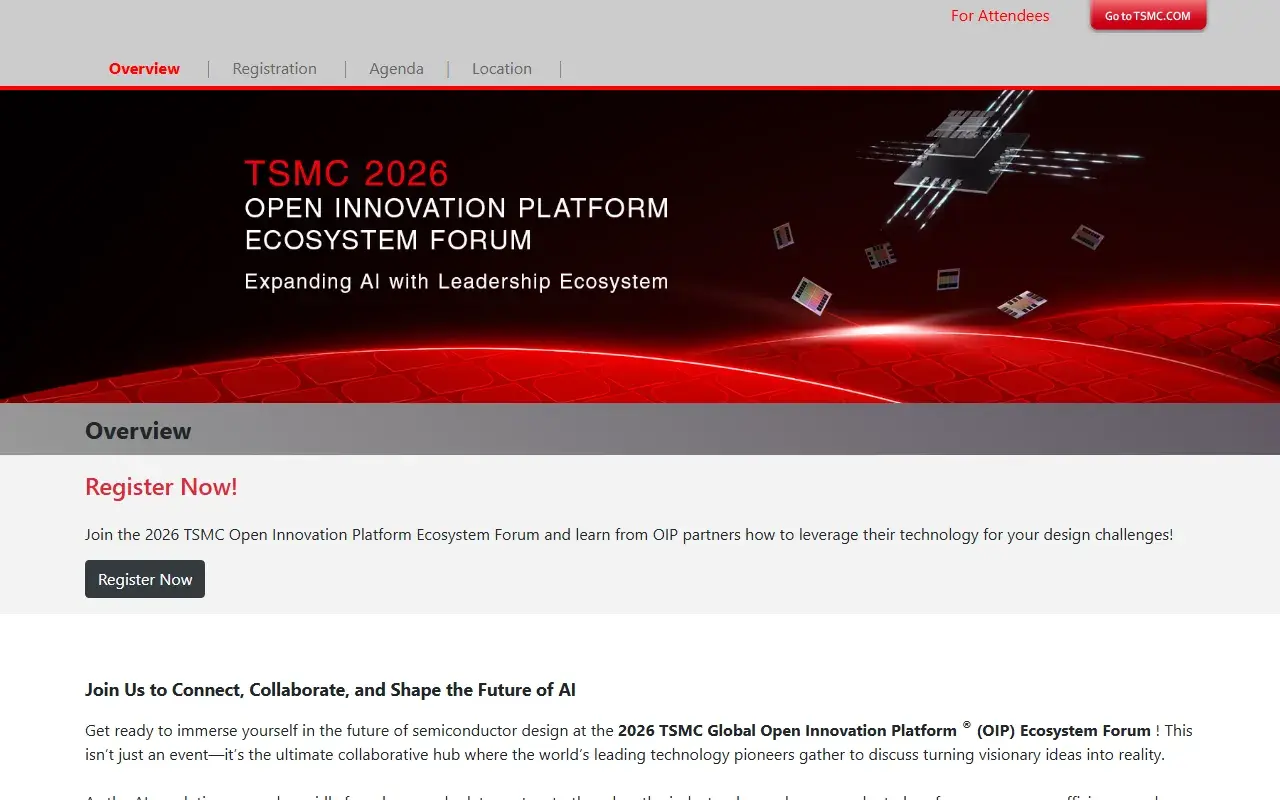
Task: Go to the Agenda tab
Action: 396,69
